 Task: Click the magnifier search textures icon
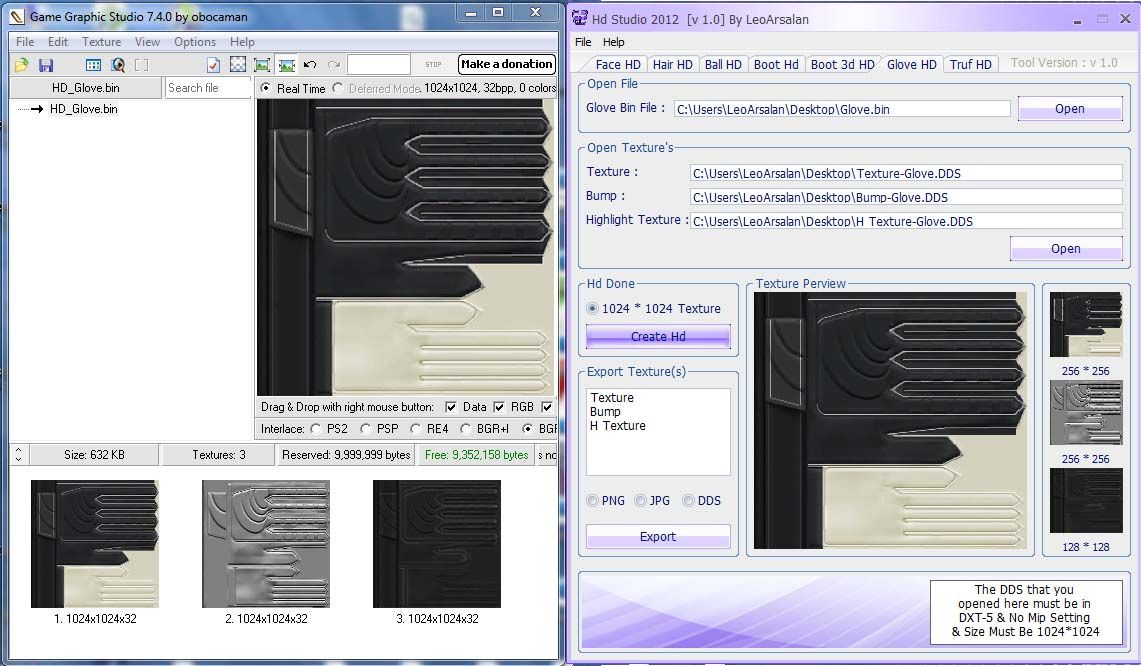click(118, 65)
